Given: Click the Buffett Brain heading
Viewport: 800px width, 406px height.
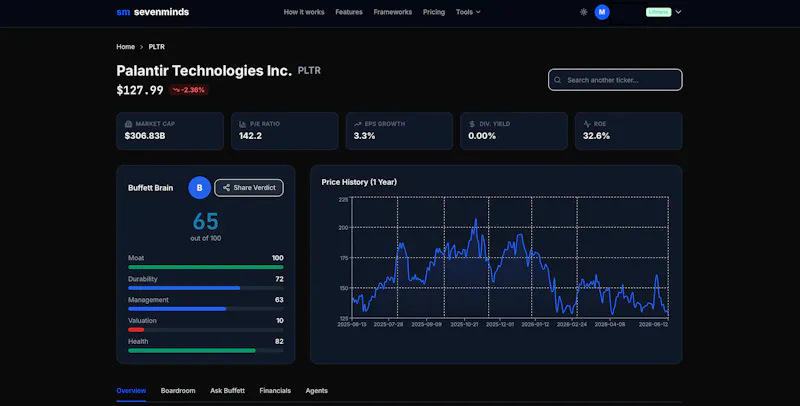Looking at the screenshot, I should point(151,188).
